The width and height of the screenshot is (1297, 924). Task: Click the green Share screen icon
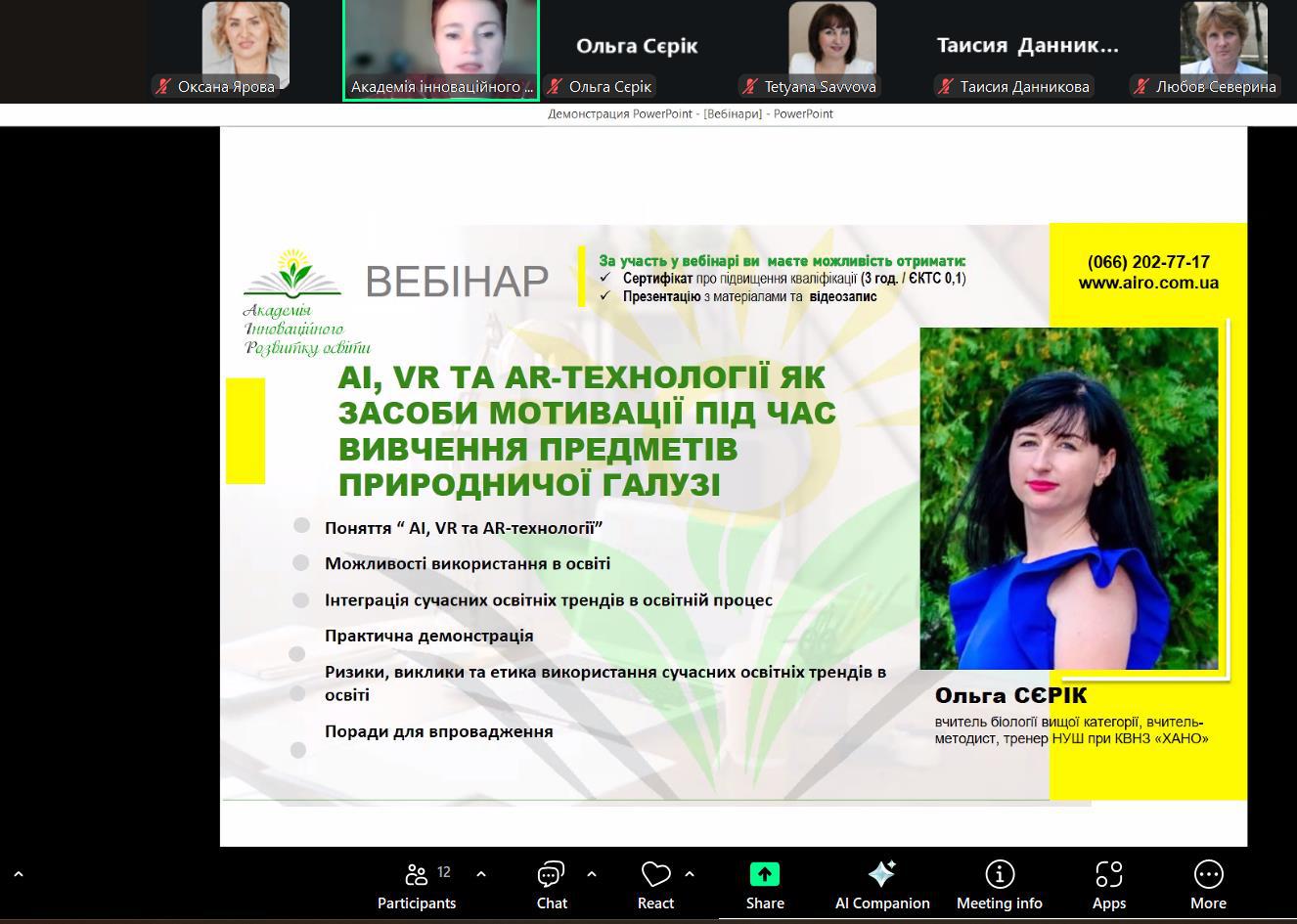click(x=764, y=874)
